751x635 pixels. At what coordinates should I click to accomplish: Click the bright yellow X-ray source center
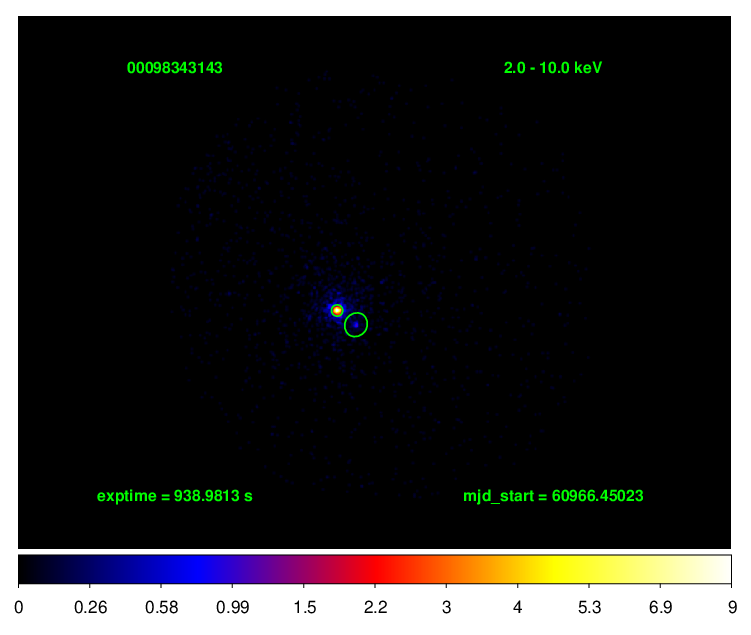pos(337,310)
